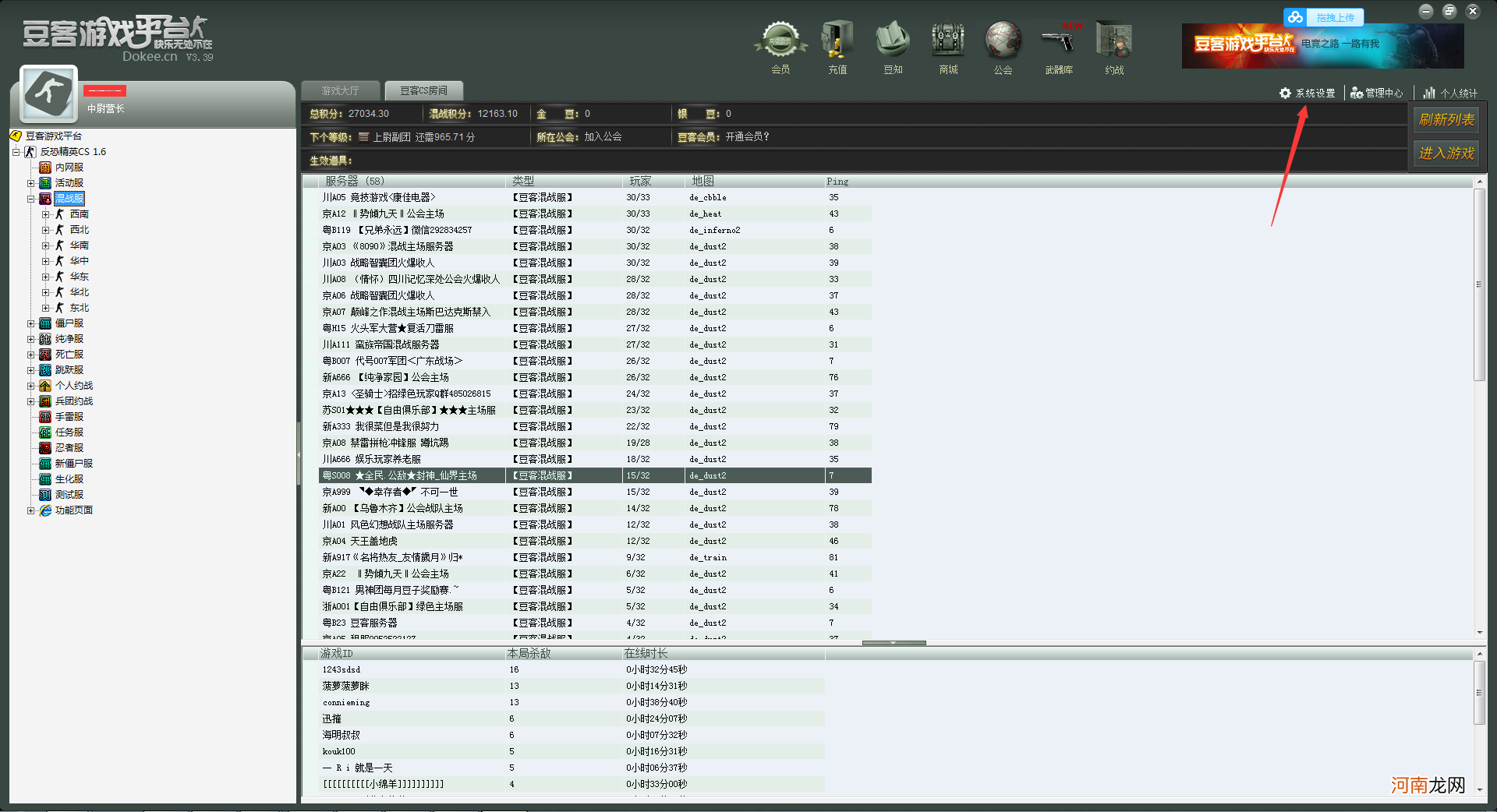Select server row 新A917 de_train
The image size is (1497, 812).
point(596,557)
